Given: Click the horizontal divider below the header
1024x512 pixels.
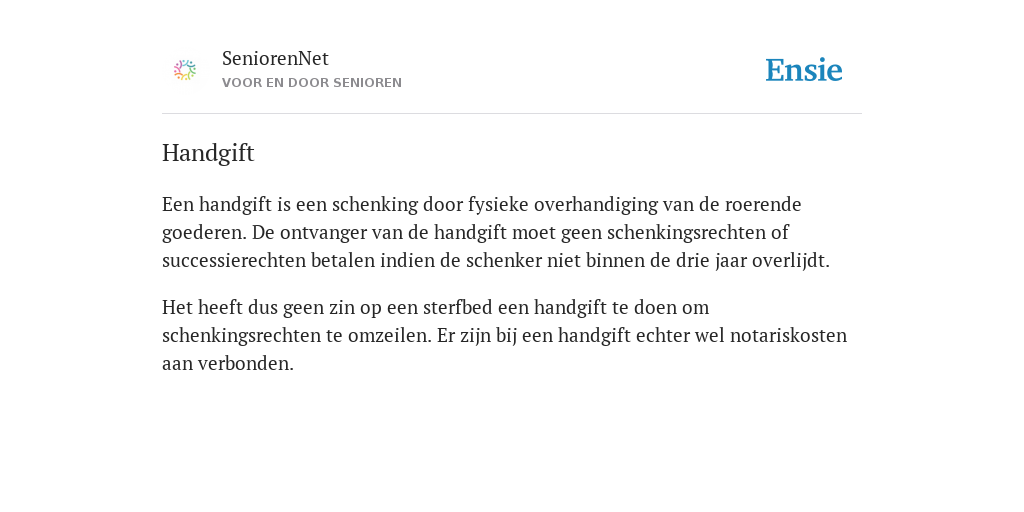Looking at the screenshot, I should (x=512, y=114).
